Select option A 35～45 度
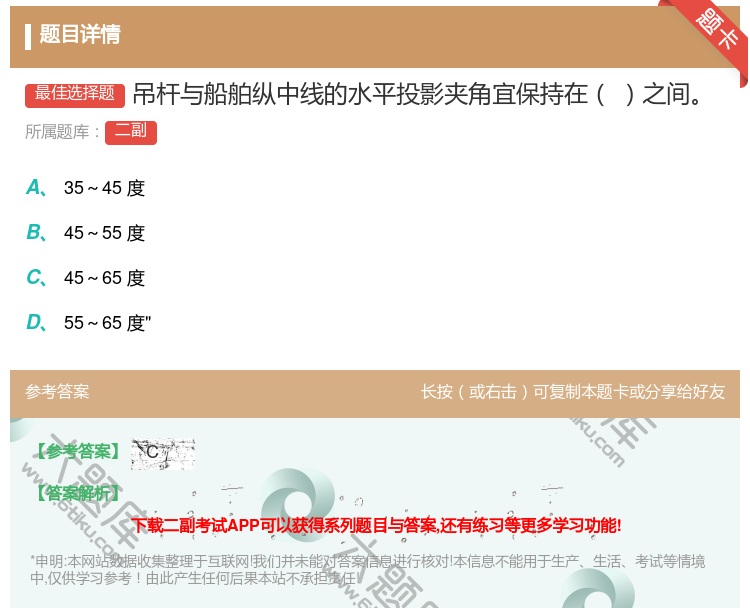Image resolution: width=750 pixels, height=608 pixels. [85, 188]
